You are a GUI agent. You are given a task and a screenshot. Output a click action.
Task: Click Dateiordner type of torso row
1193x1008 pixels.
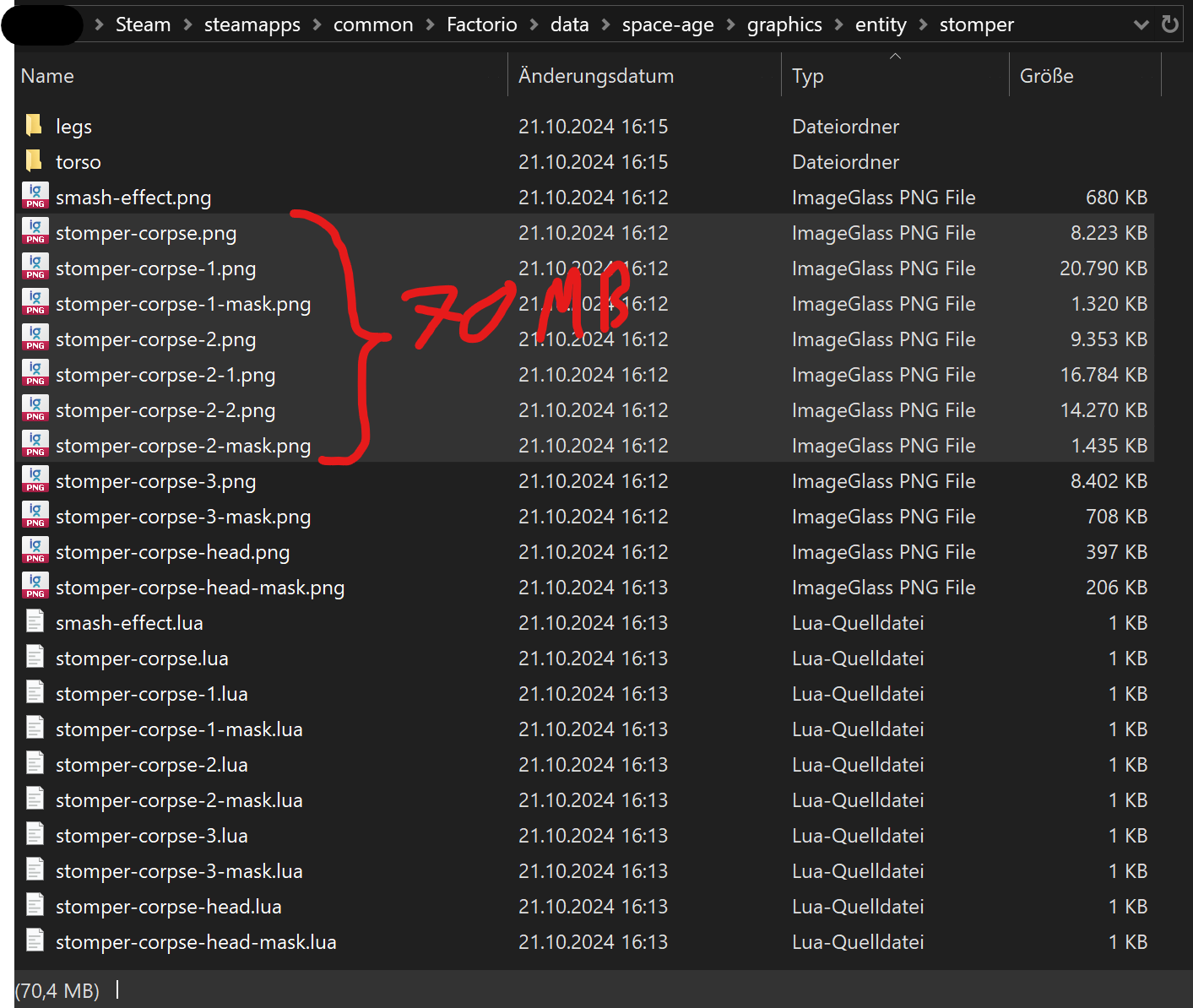coord(845,161)
